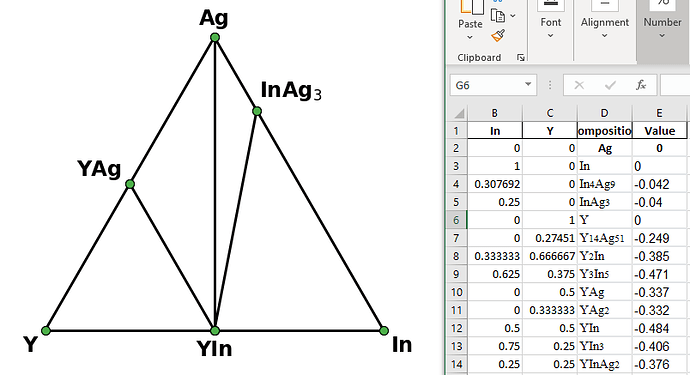Select column B header

495,113
